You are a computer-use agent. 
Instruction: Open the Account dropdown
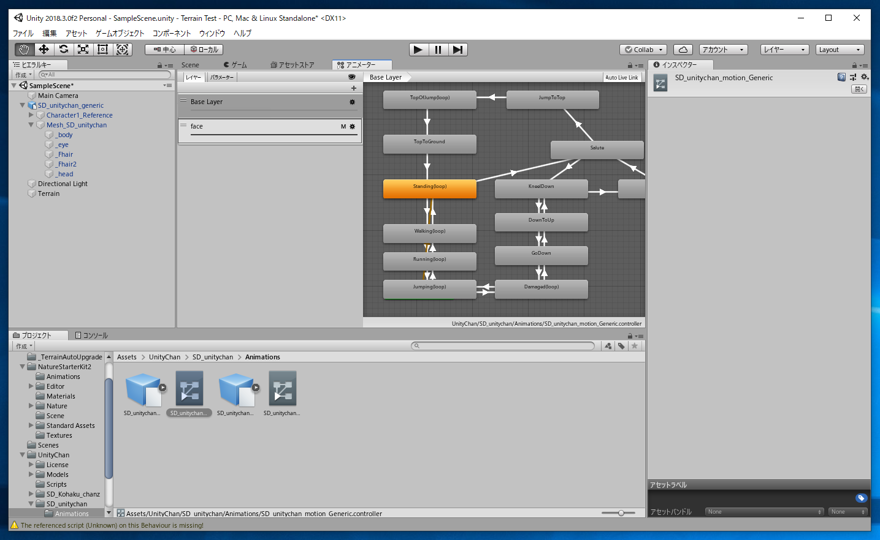point(723,49)
